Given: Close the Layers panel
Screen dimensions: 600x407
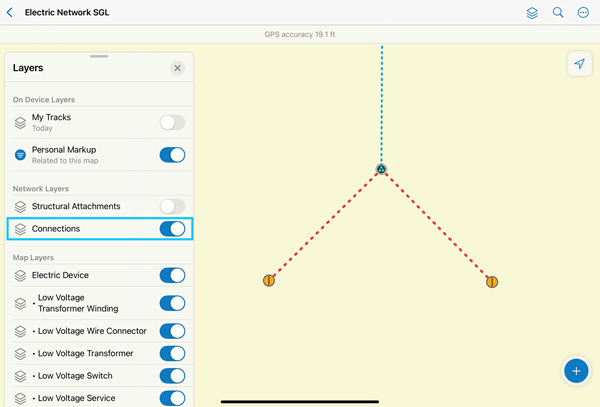Looking at the screenshot, I should click(x=177, y=68).
